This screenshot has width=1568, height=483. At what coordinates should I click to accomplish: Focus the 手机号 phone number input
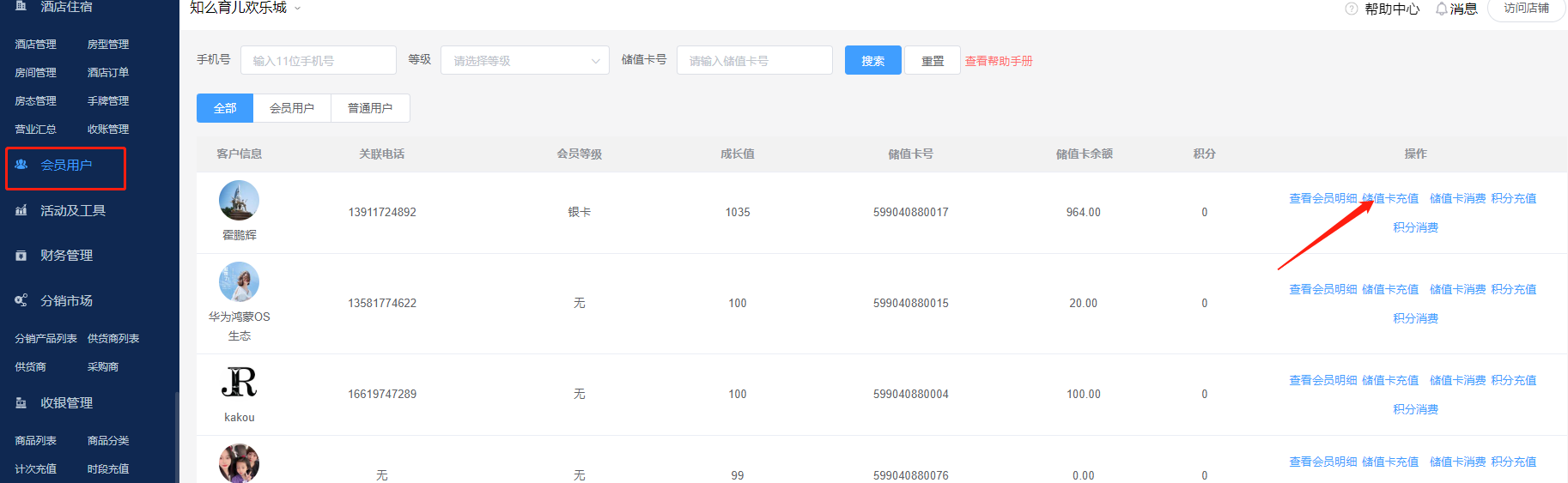coord(319,61)
